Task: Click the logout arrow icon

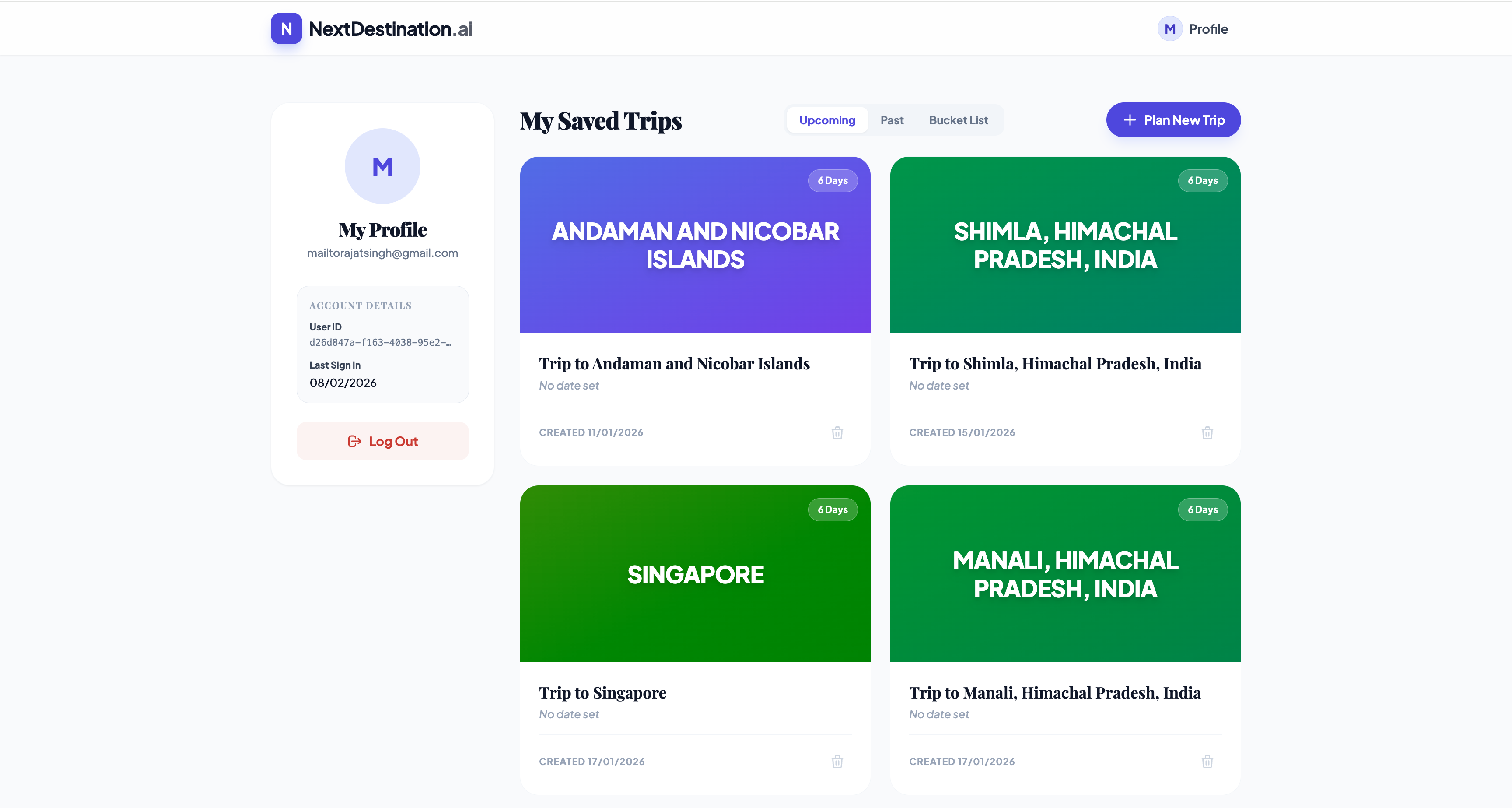Action: click(354, 441)
